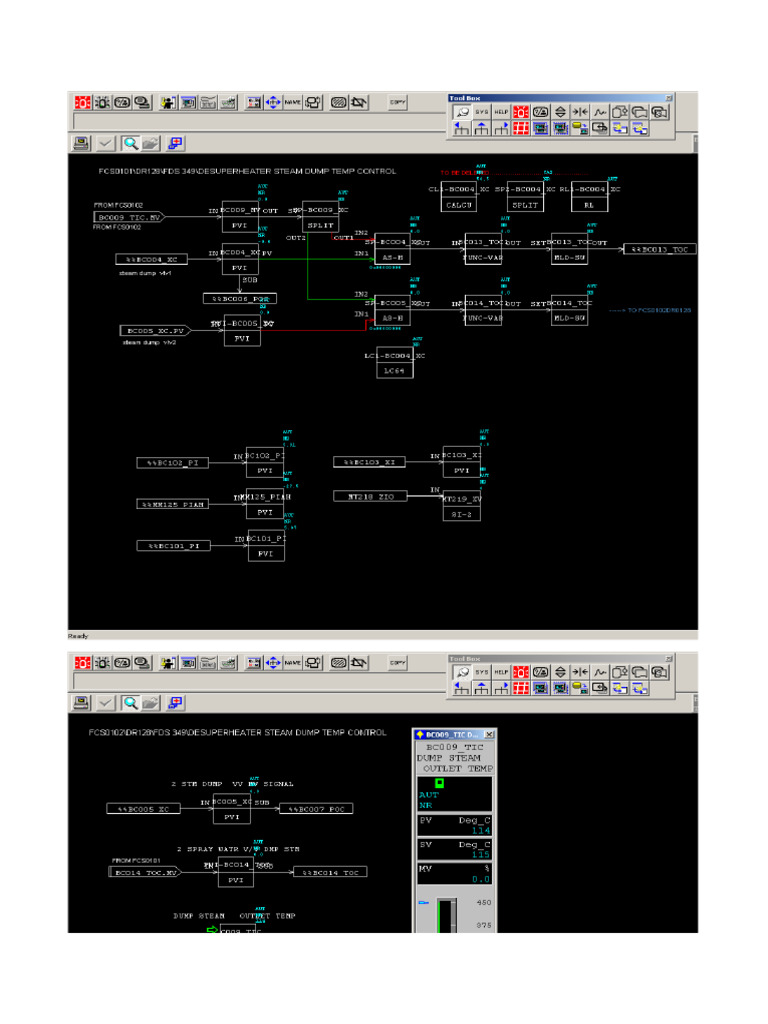The image size is (768, 1024).
Task: Click printer icon in FCS0101 second toolbar row
Action: [x=82, y=143]
